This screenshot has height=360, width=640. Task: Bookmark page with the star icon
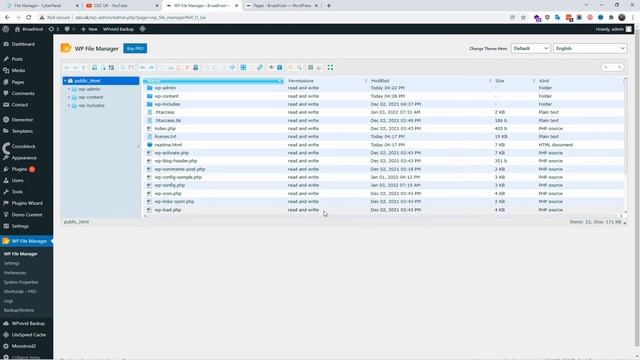pos(523,18)
